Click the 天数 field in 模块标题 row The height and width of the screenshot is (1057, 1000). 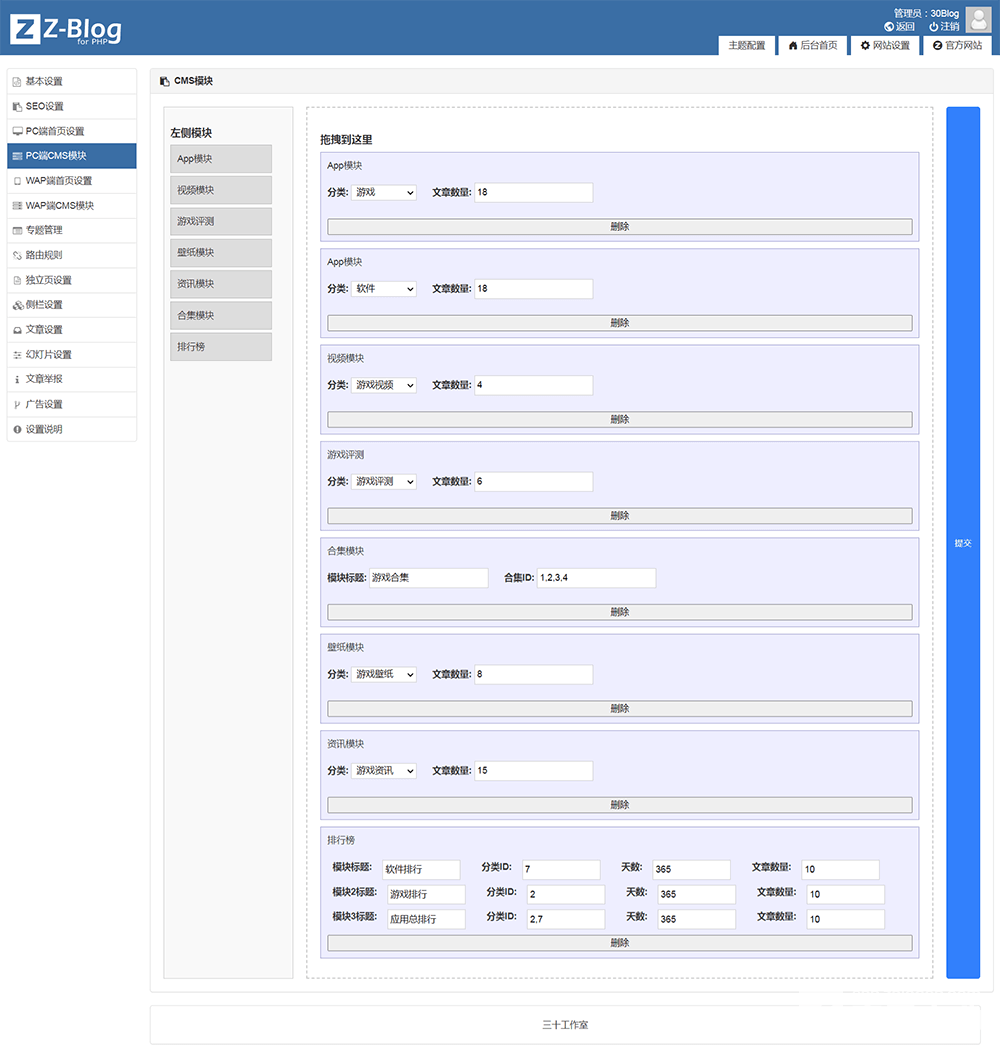[691, 870]
